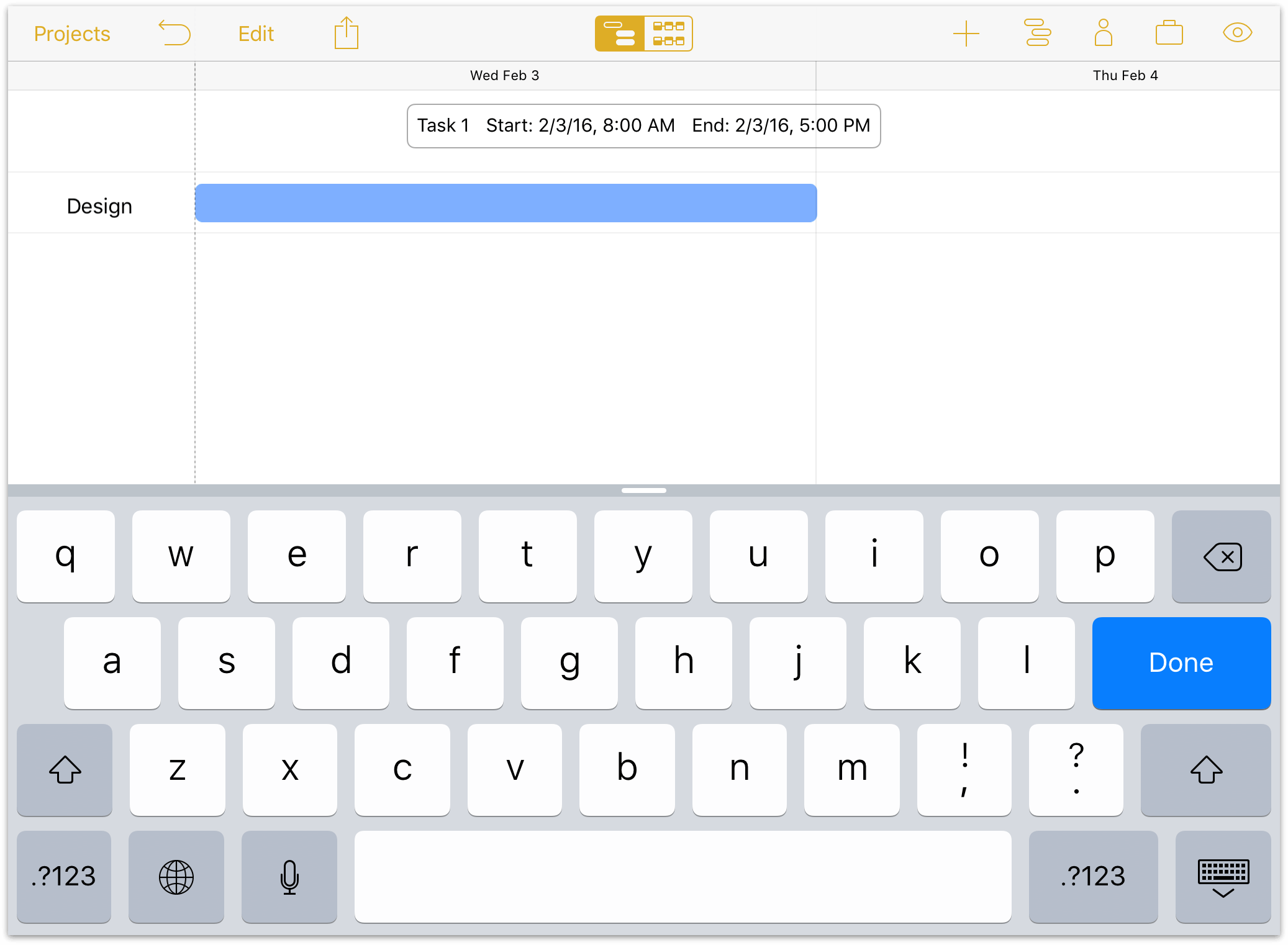Tap the Thu Feb 4 date header
Image resolution: width=1288 pixels, height=945 pixels.
coord(1125,75)
